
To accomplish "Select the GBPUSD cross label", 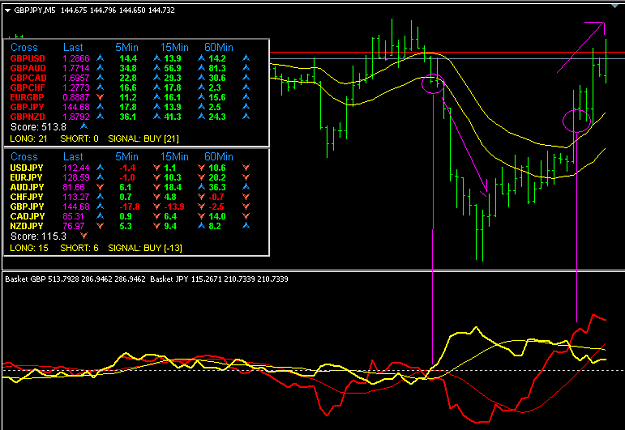I will 28,59.
